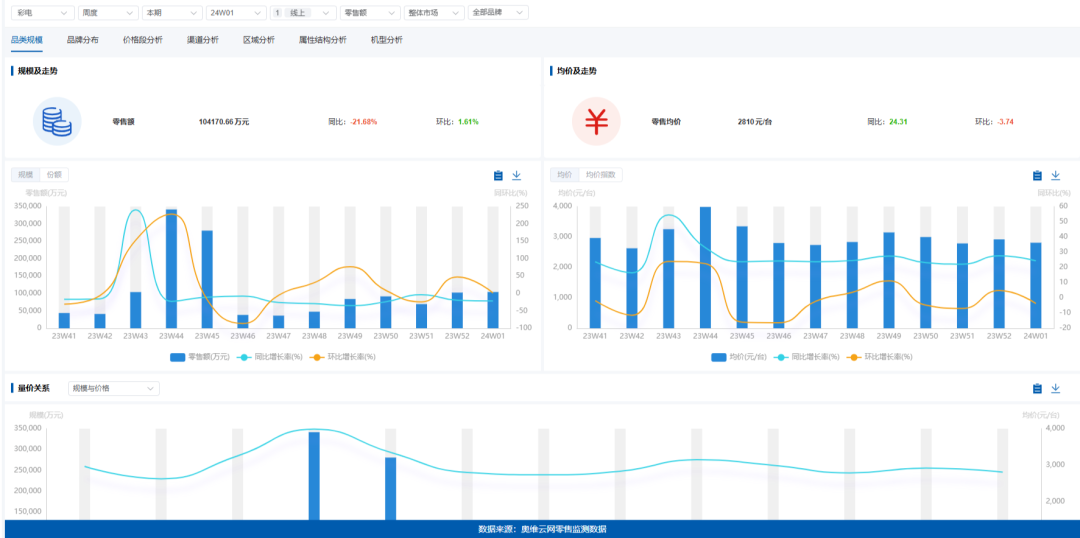This screenshot has width=1080, height=538.
Task: Switch price chart to 均价指数 view
Action: (x=602, y=175)
